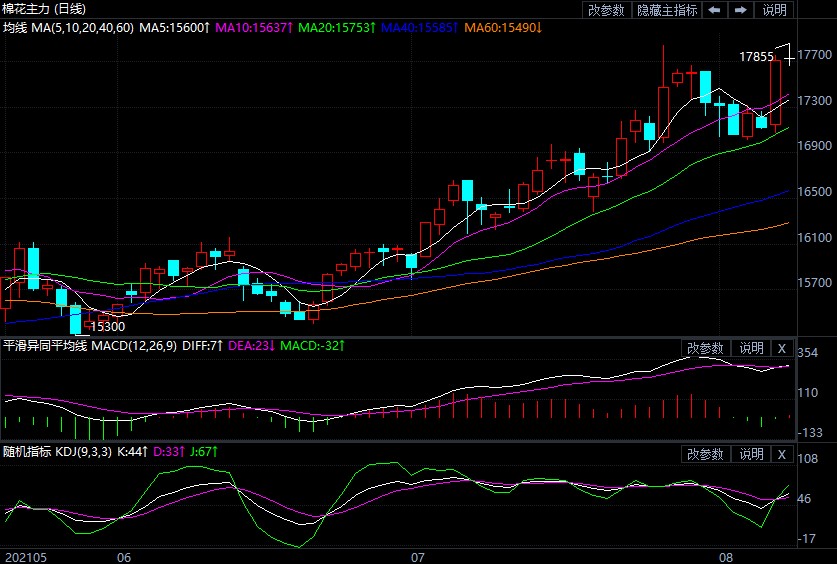The image size is (837, 564).
Task: Click the 202105 date axis label
Action: pyautogui.click(x=26, y=558)
